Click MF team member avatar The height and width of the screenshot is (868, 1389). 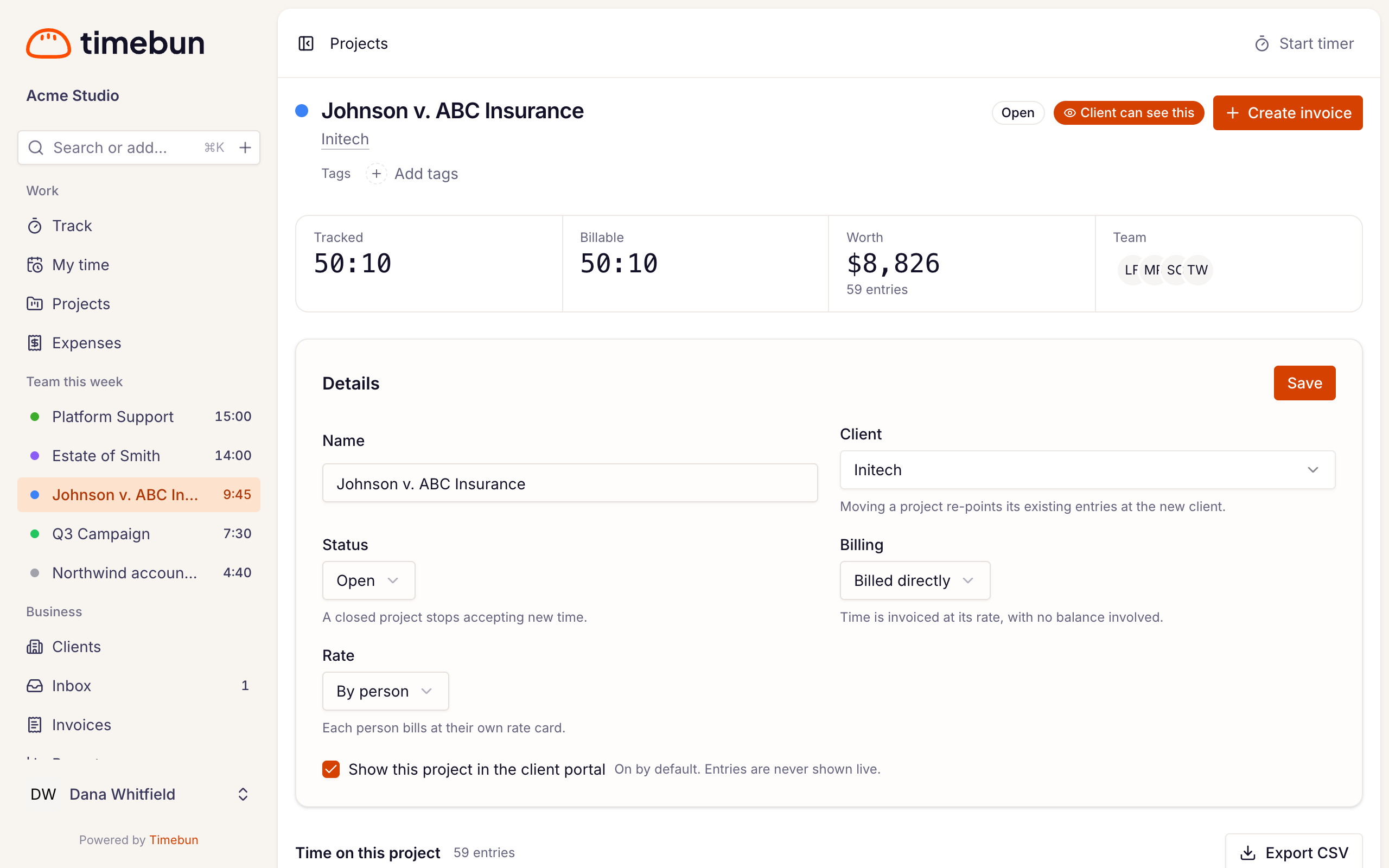click(x=1152, y=270)
